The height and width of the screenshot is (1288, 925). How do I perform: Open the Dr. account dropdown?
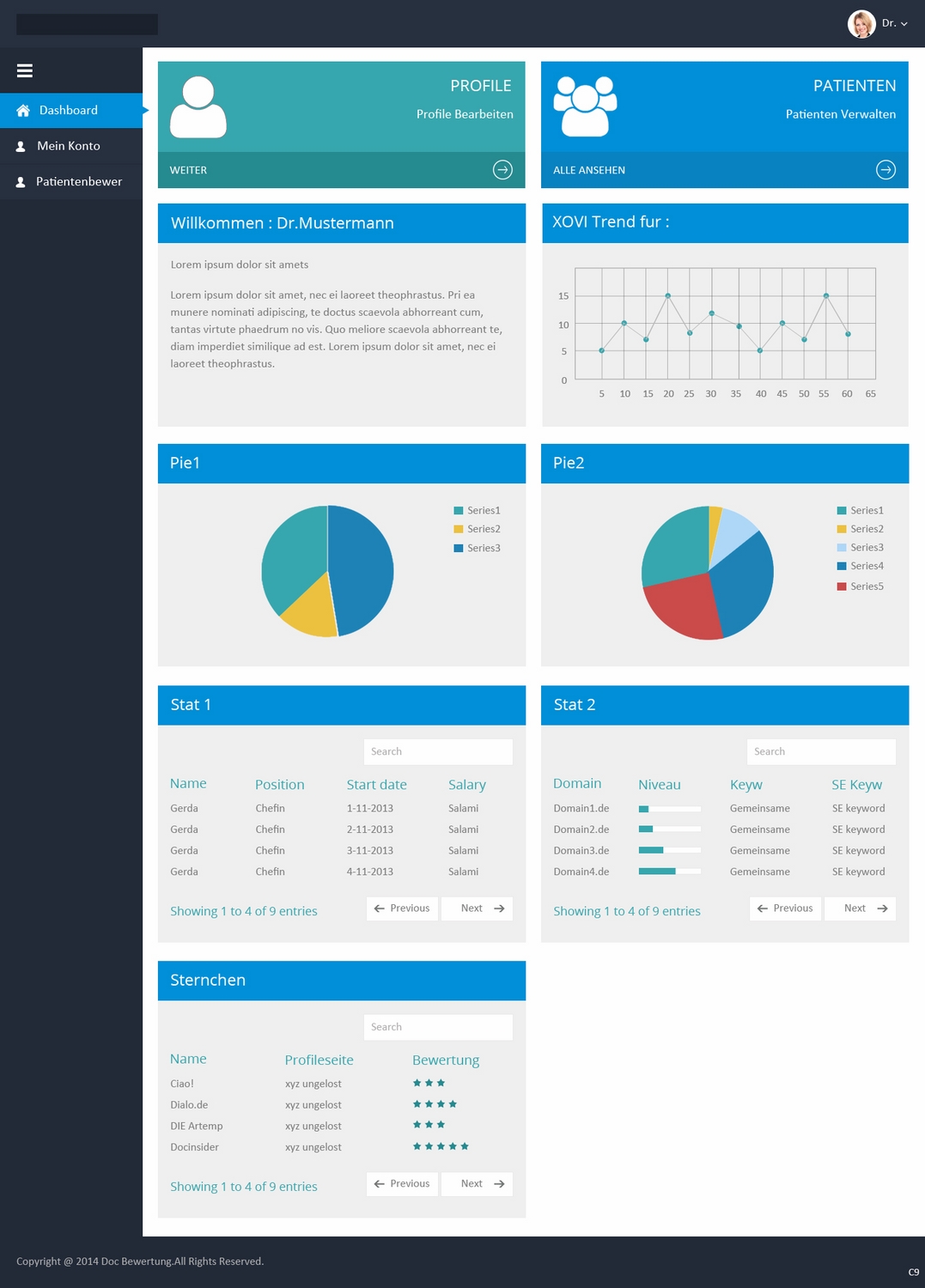[x=893, y=24]
